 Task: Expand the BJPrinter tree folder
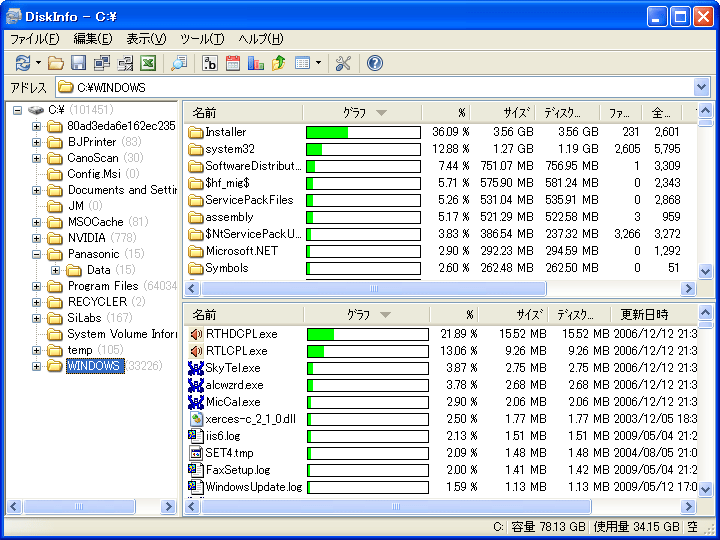pyautogui.click(x=36, y=142)
